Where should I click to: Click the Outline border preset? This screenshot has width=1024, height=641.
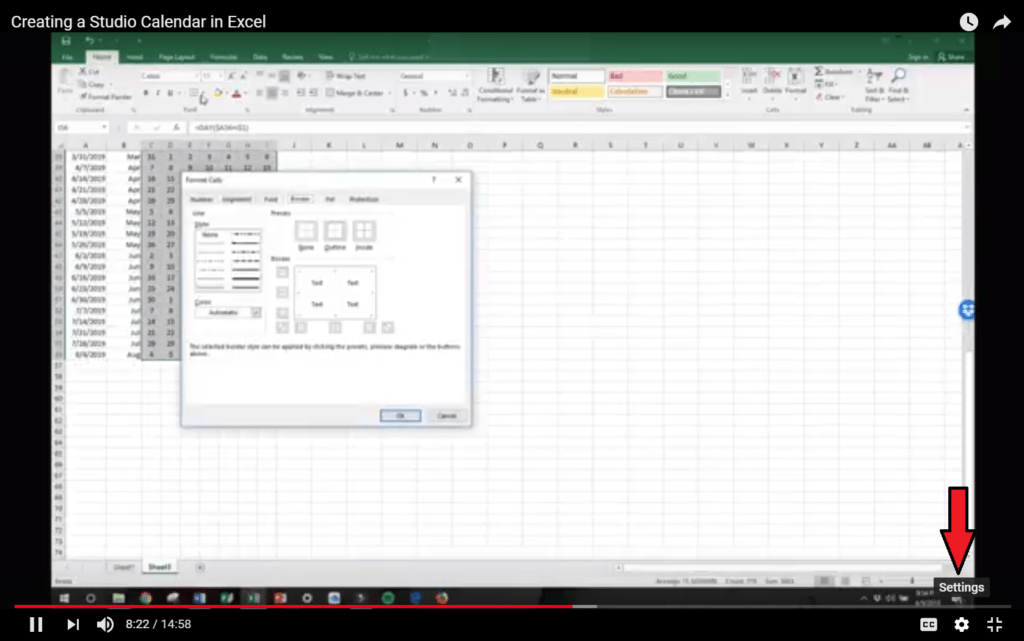[335, 232]
